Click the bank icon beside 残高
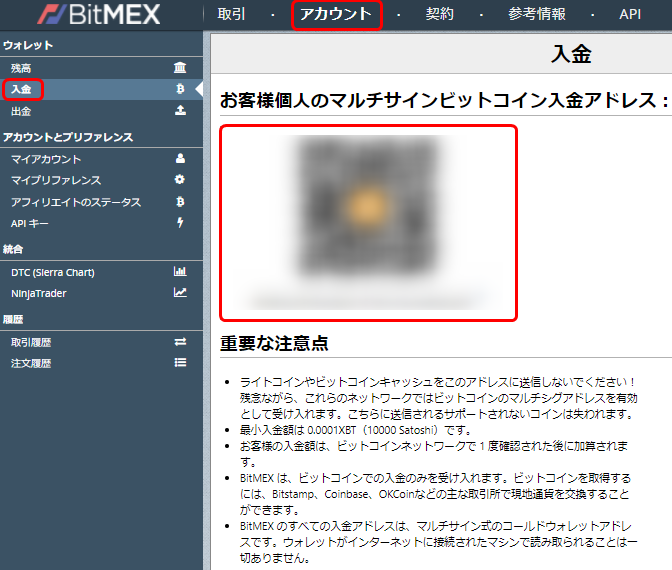 point(180,67)
